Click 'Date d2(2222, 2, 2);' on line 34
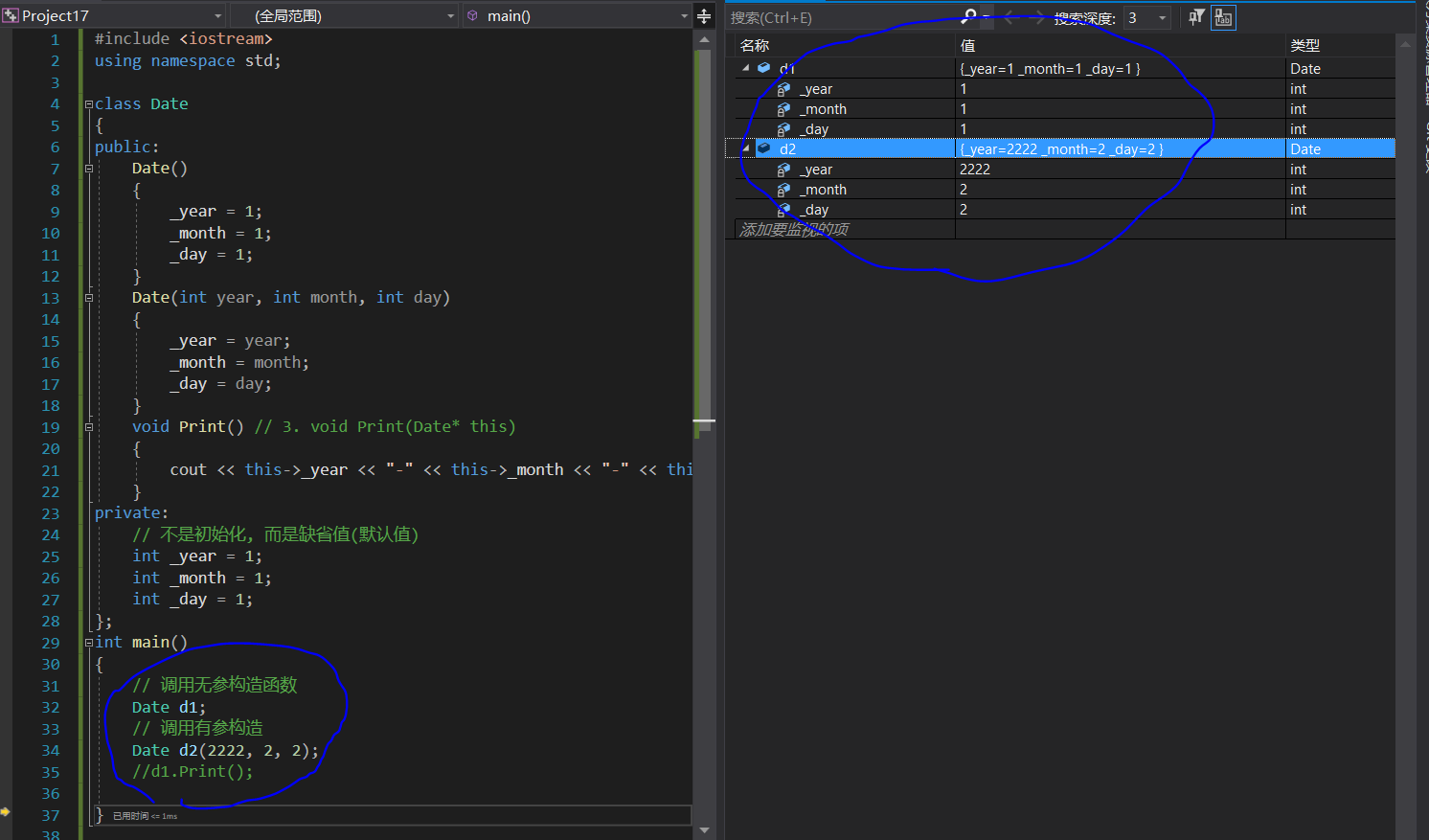 tap(225, 751)
